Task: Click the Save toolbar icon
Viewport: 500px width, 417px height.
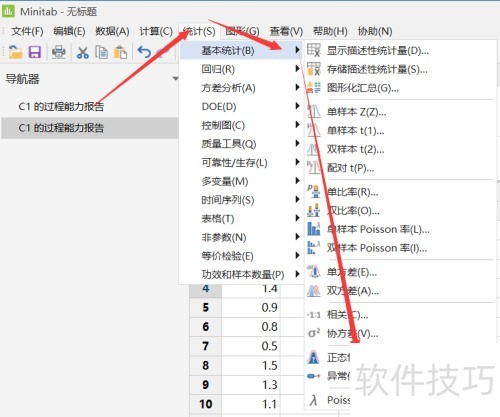Action: click(x=35, y=52)
